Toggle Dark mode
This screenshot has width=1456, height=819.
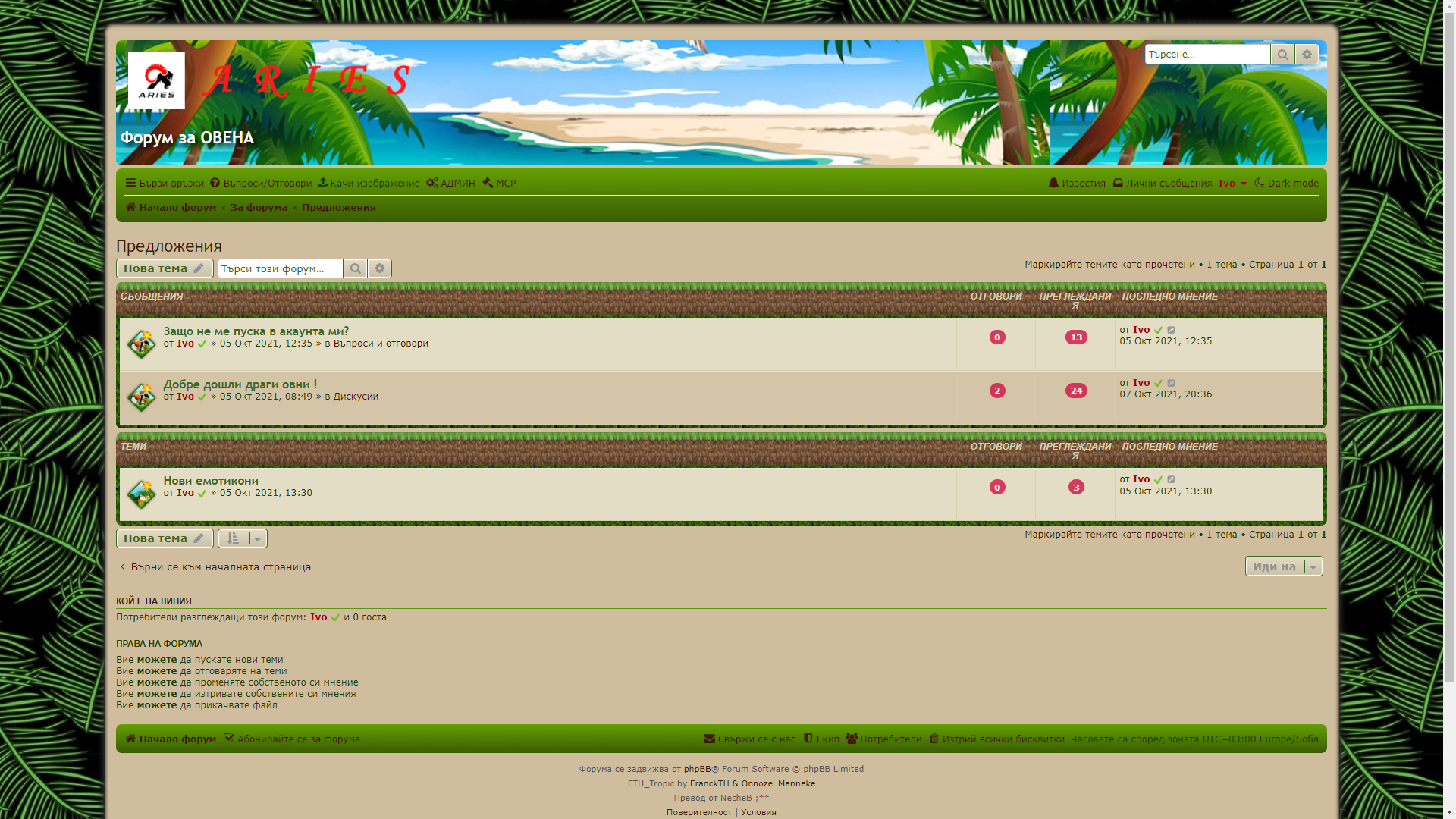[1287, 184]
